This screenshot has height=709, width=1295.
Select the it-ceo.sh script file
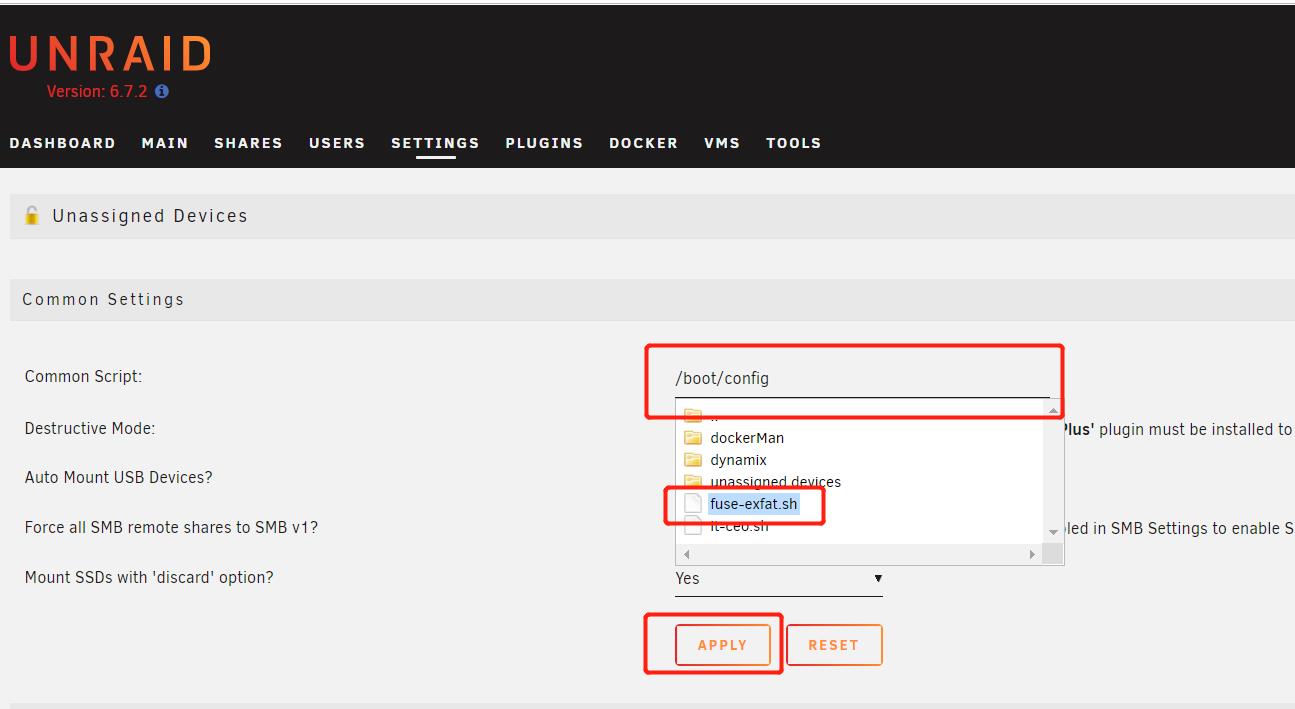740,525
